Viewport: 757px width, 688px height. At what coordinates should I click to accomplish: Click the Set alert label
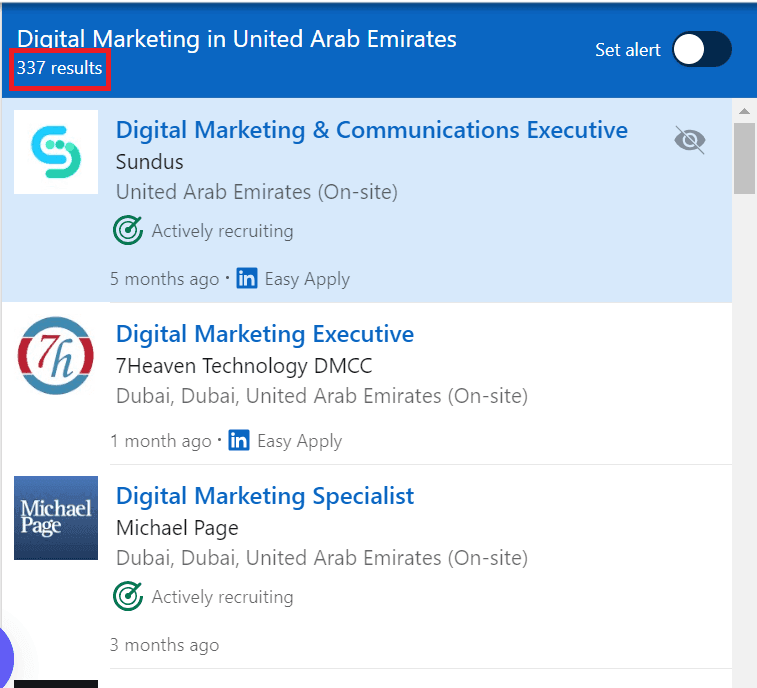coord(628,50)
